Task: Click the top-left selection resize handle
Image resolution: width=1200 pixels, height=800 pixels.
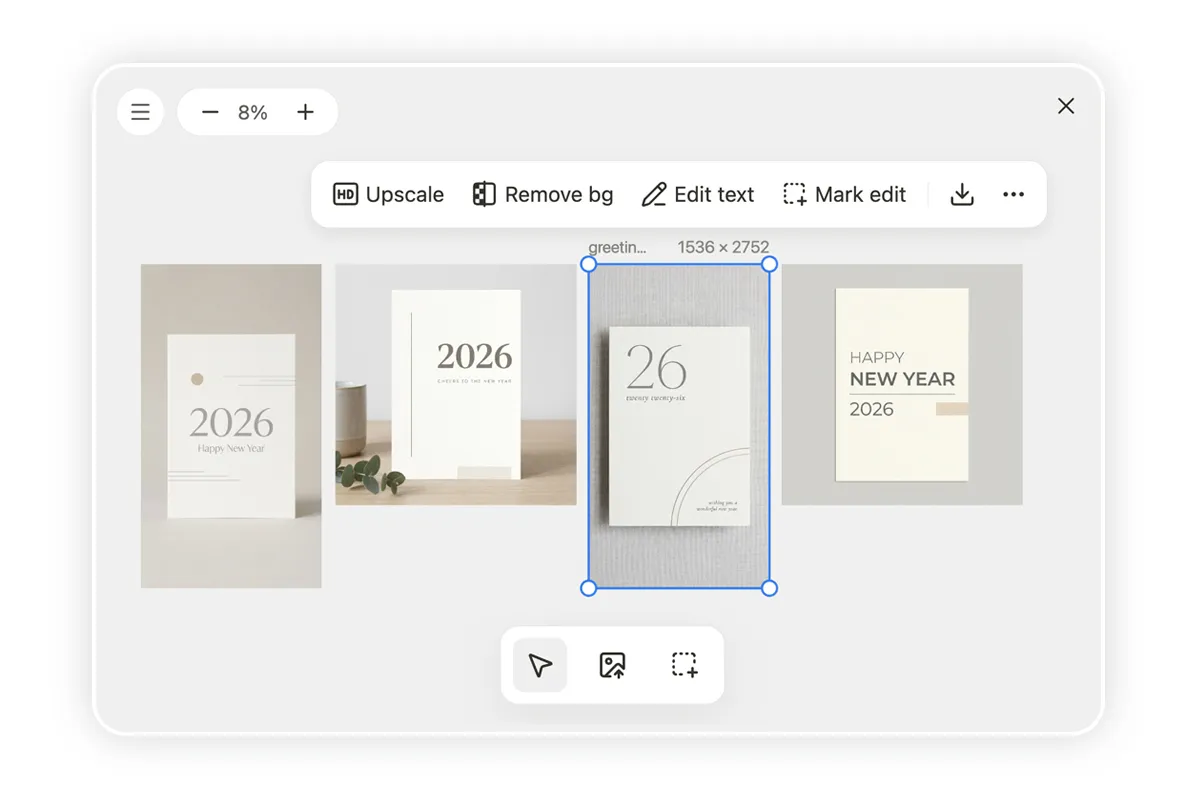Action: pos(589,264)
